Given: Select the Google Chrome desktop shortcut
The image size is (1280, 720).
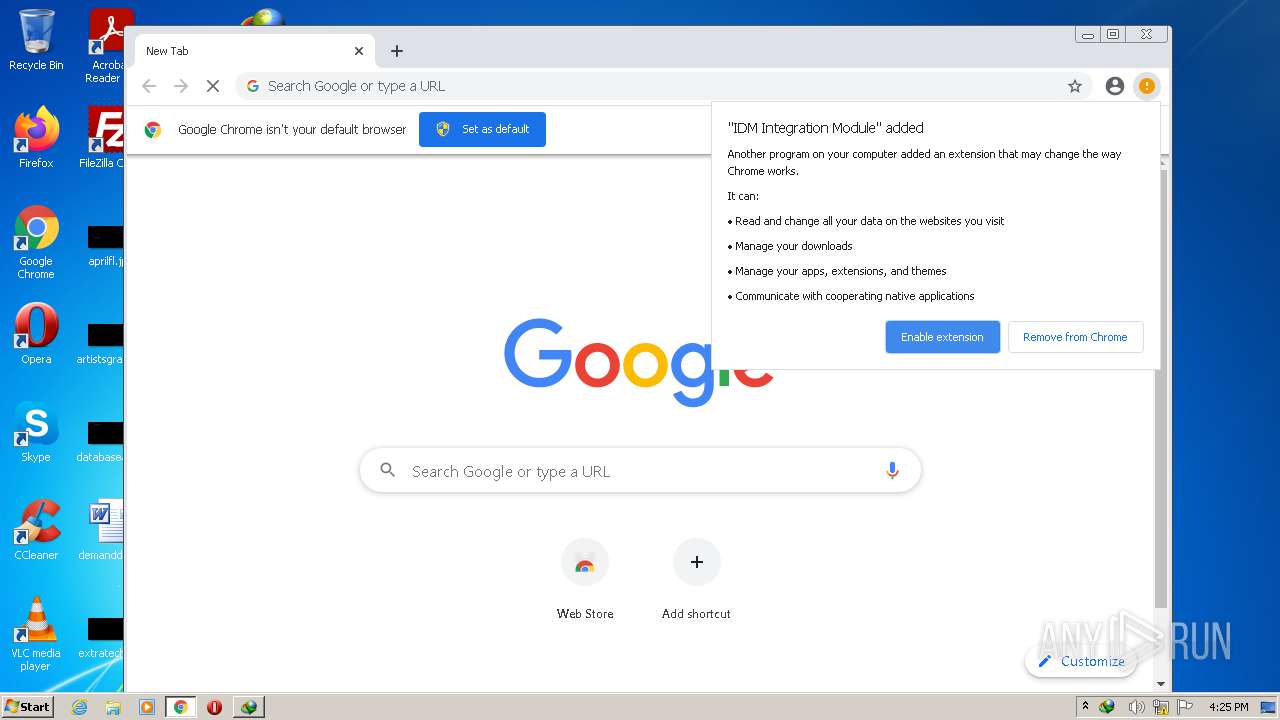Looking at the screenshot, I should [x=36, y=242].
